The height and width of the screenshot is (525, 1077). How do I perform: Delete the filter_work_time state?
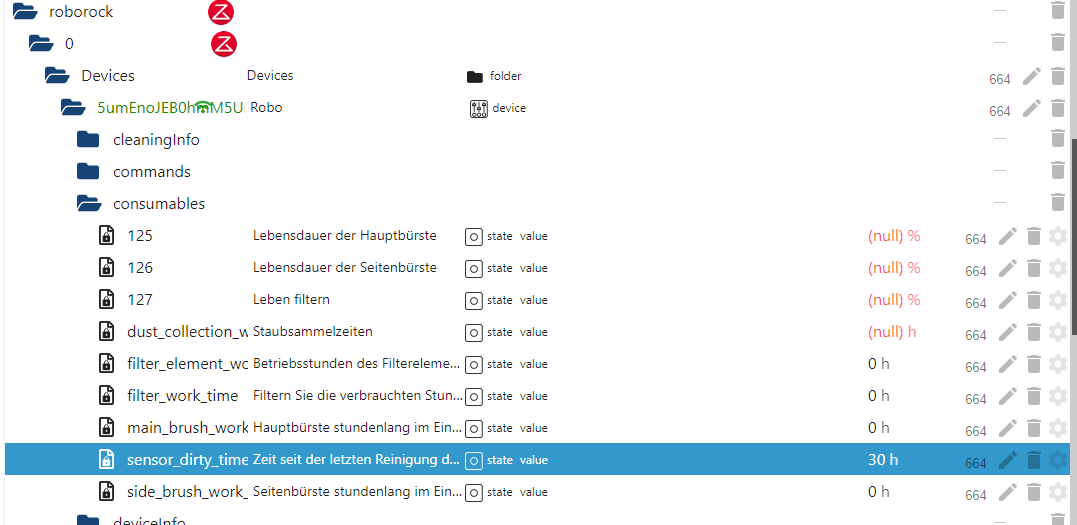tap(1034, 396)
